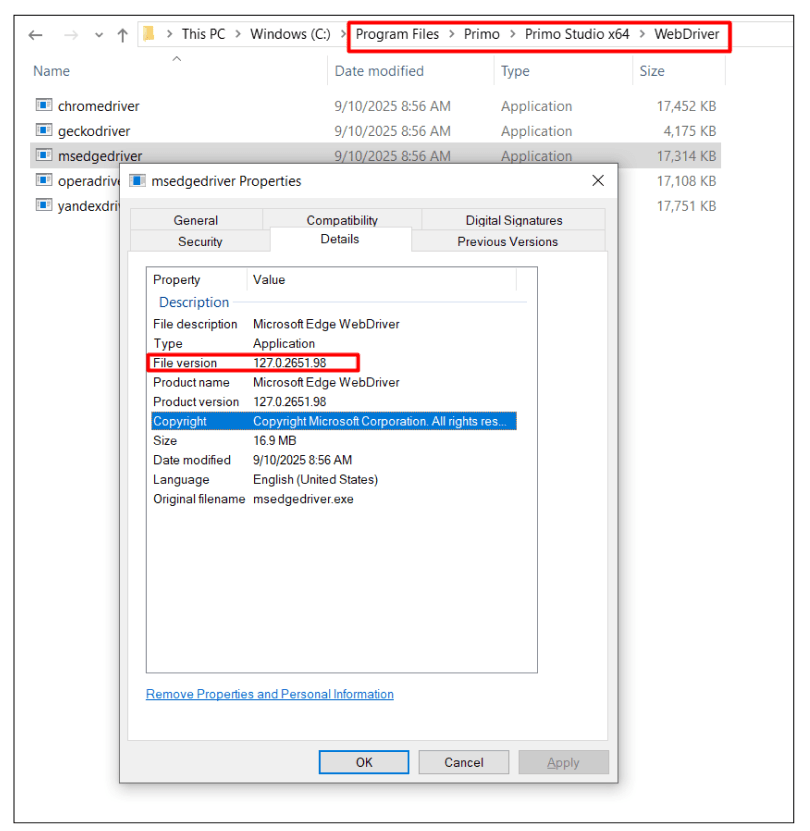Click the Up one level arrow
This screenshot has height=831, width=810.
pos(123,35)
